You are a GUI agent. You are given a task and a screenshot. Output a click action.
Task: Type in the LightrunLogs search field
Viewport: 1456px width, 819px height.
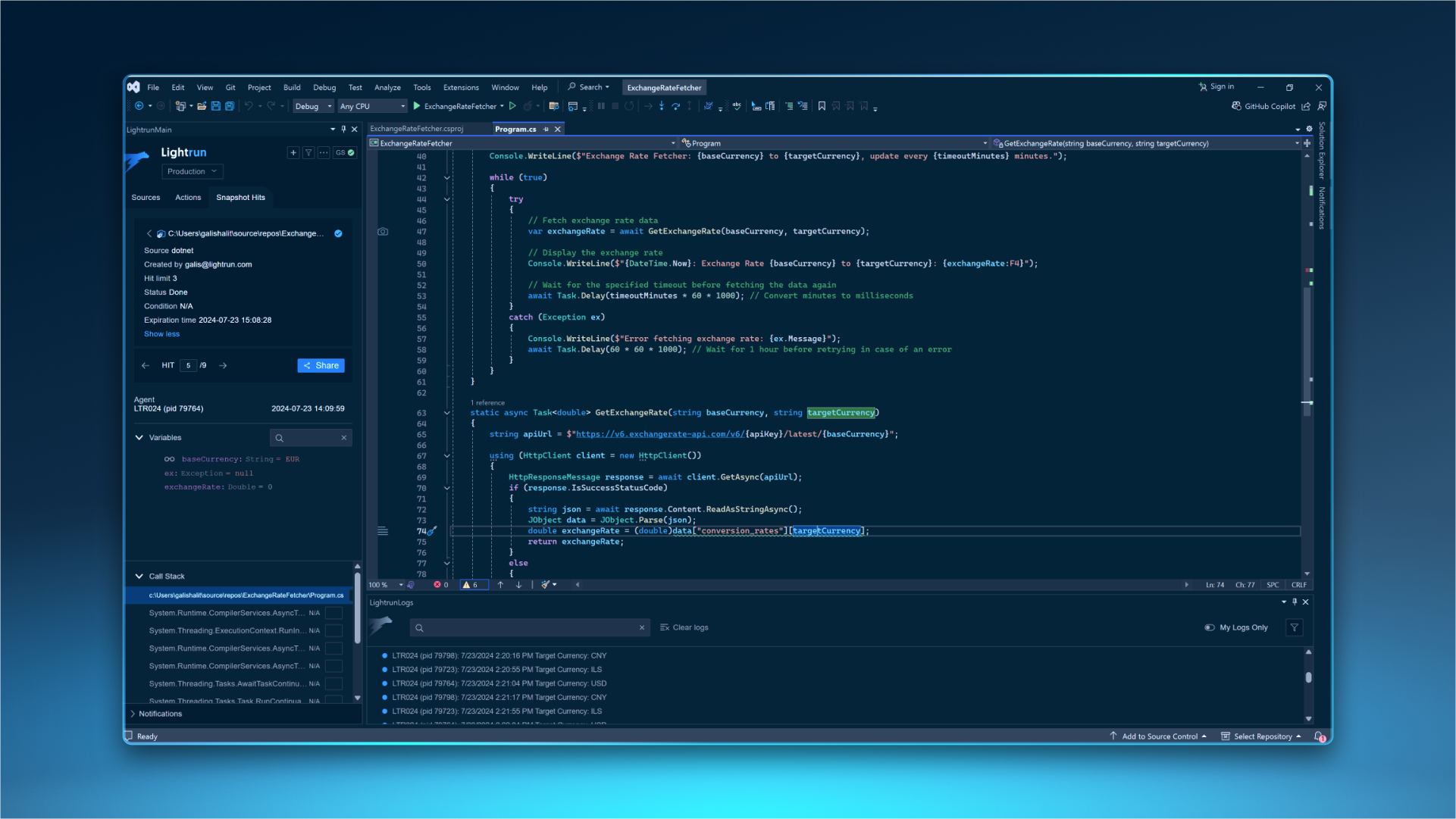[x=531, y=627]
